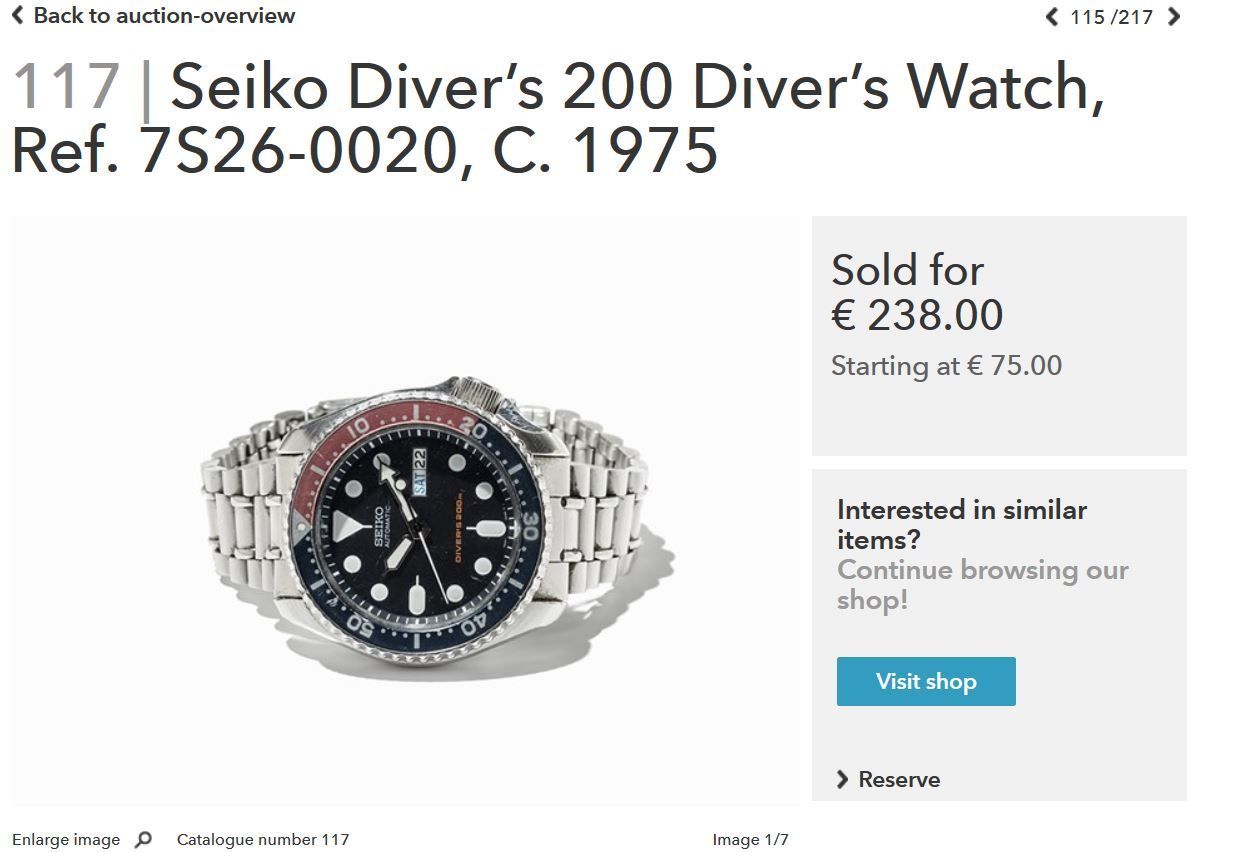
Task: Click the 115 /217 lot counter
Action: pos(1111,17)
